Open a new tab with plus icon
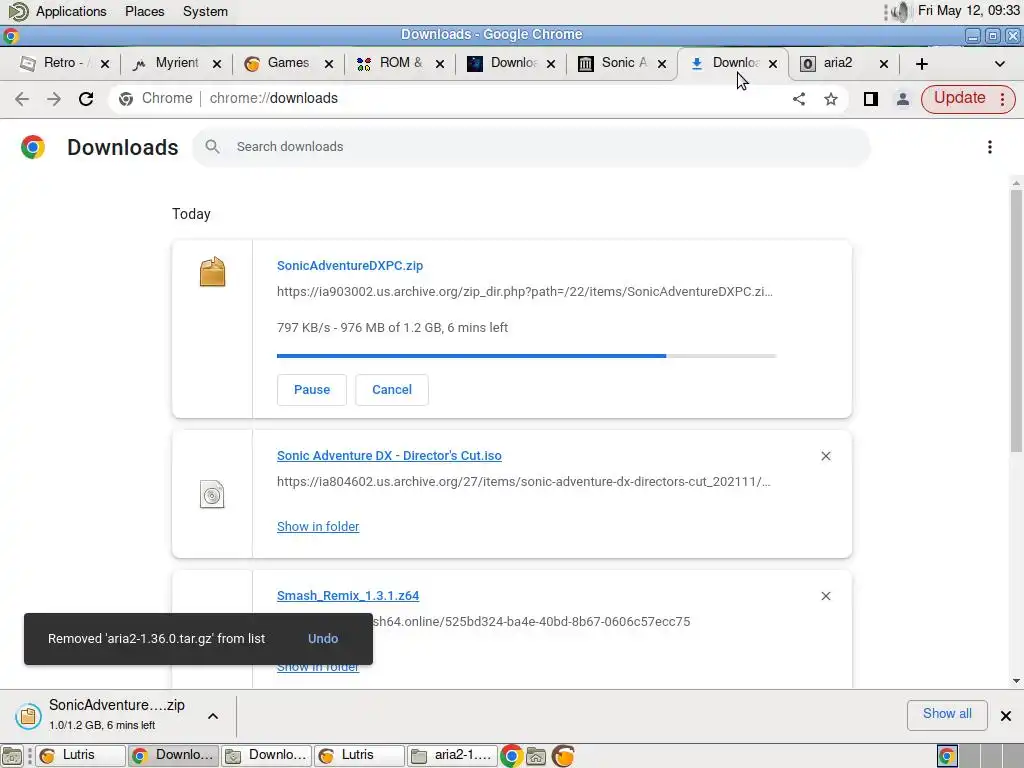 921,63
